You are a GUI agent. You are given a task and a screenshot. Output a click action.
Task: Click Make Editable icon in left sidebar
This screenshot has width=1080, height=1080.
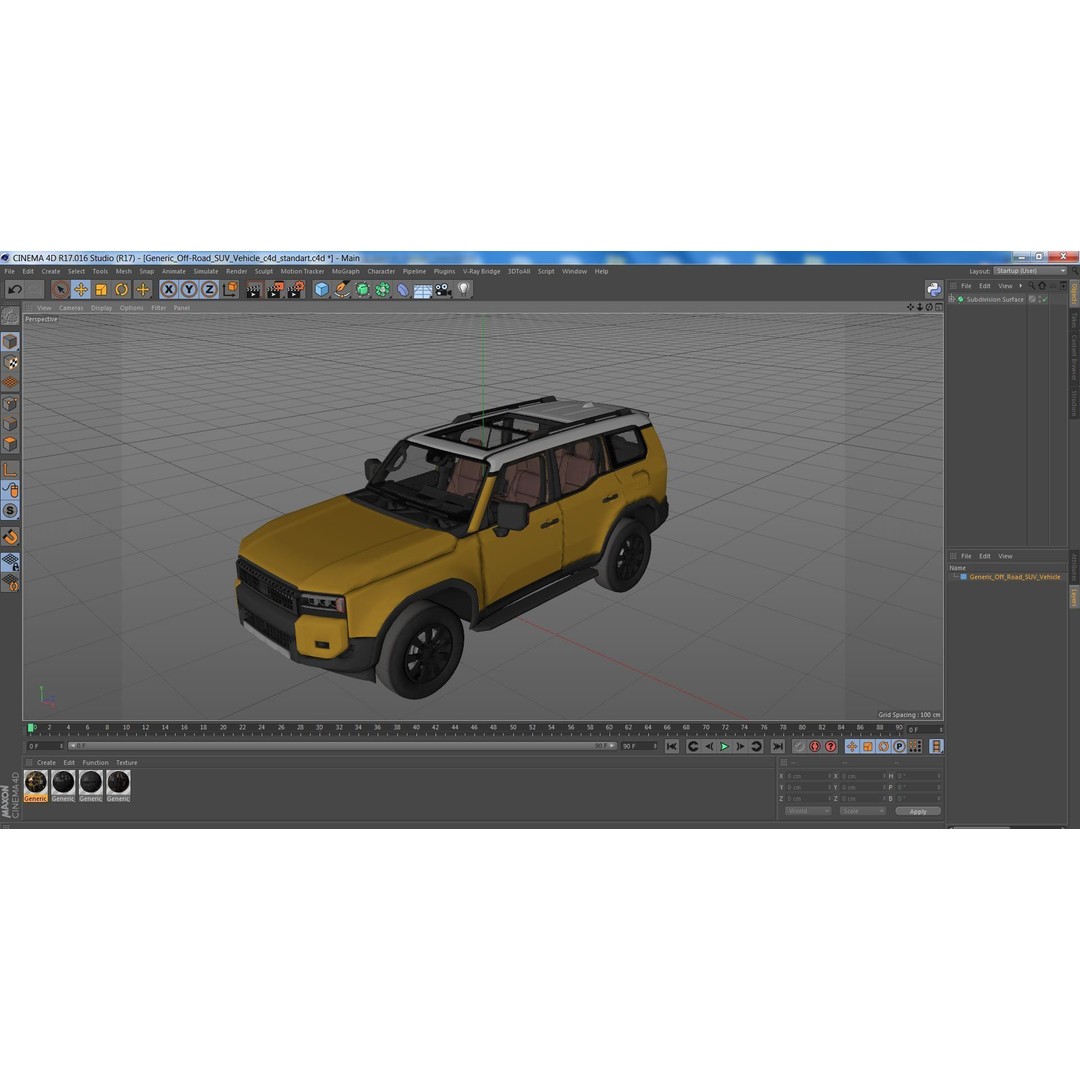pos(10,316)
